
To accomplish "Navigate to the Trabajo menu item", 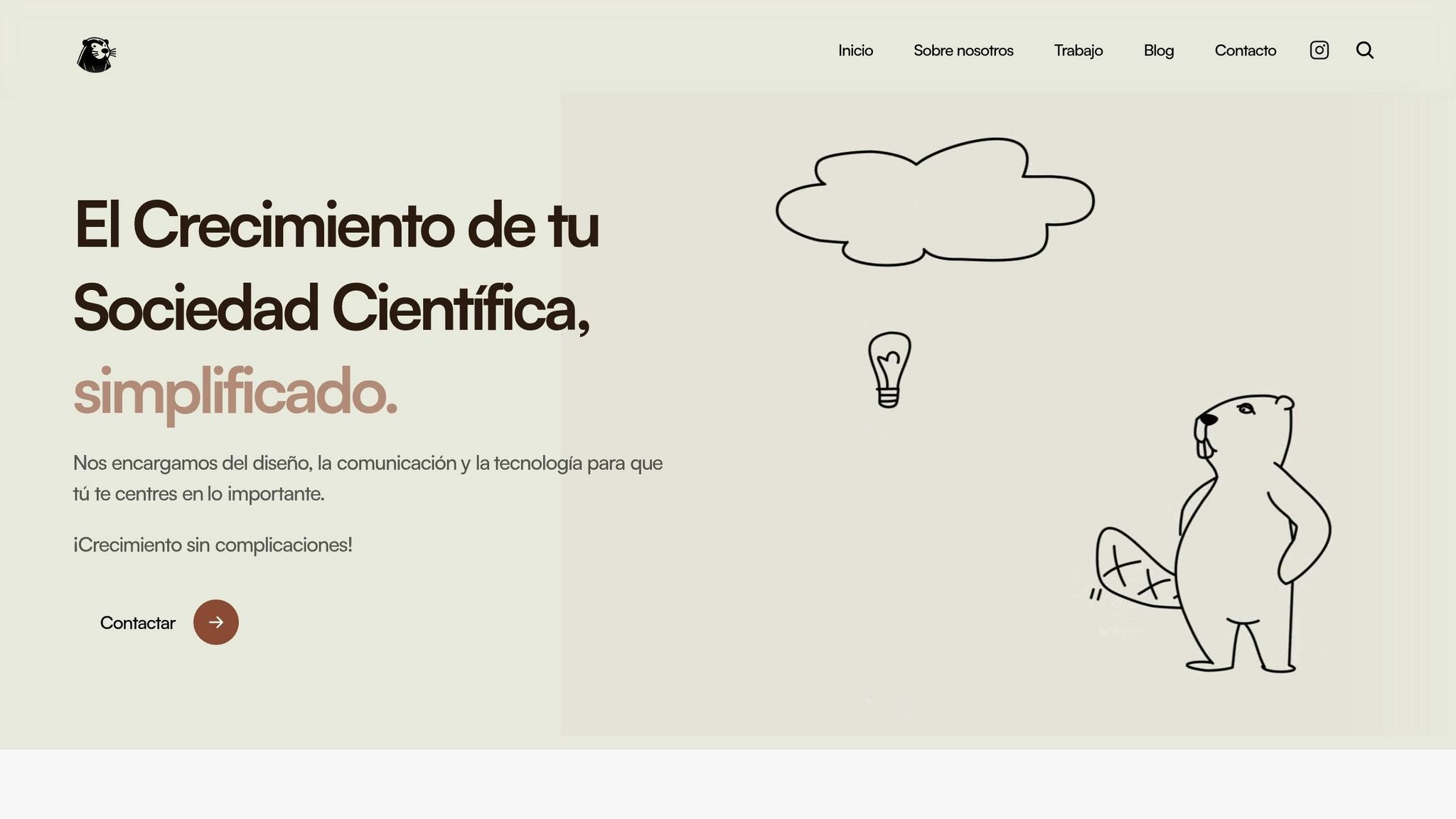I will pyautogui.click(x=1078, y=50).
